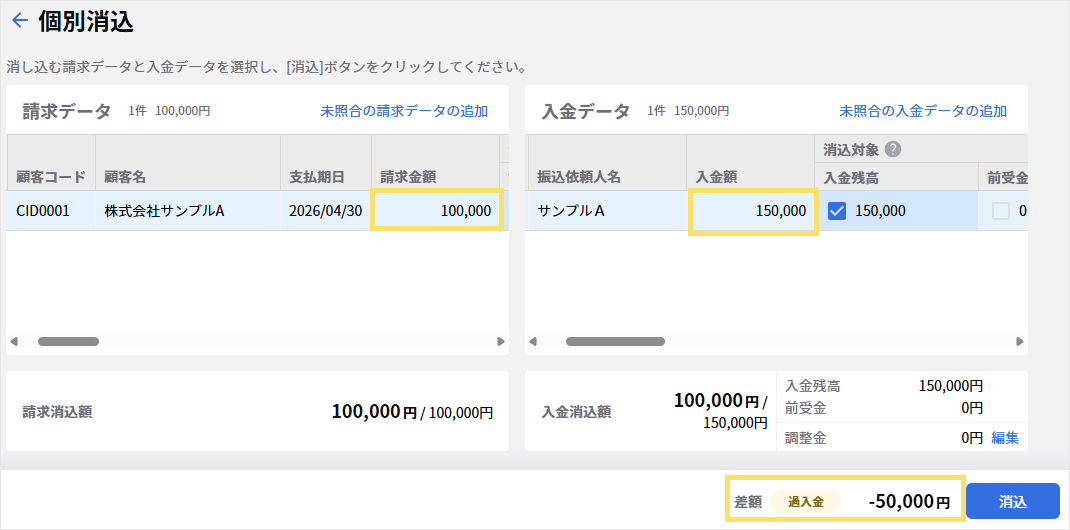Select the サンプルA payment row
The width and height of the screenshot is (1070, 530).
point(776,211)
